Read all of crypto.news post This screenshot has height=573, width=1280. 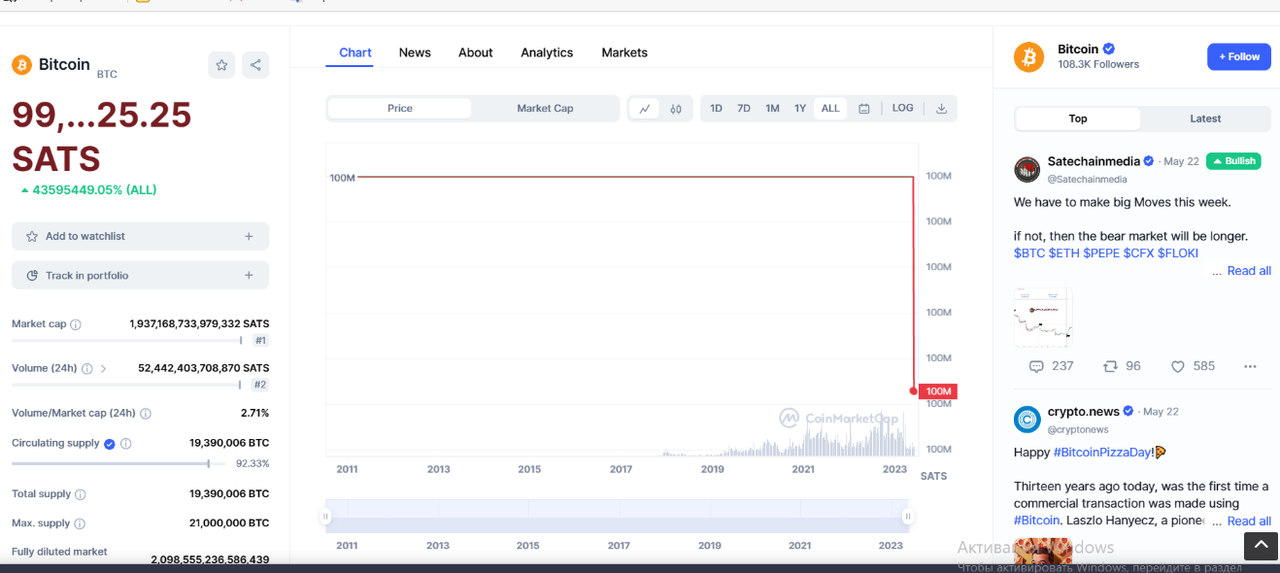[1249, 521]
